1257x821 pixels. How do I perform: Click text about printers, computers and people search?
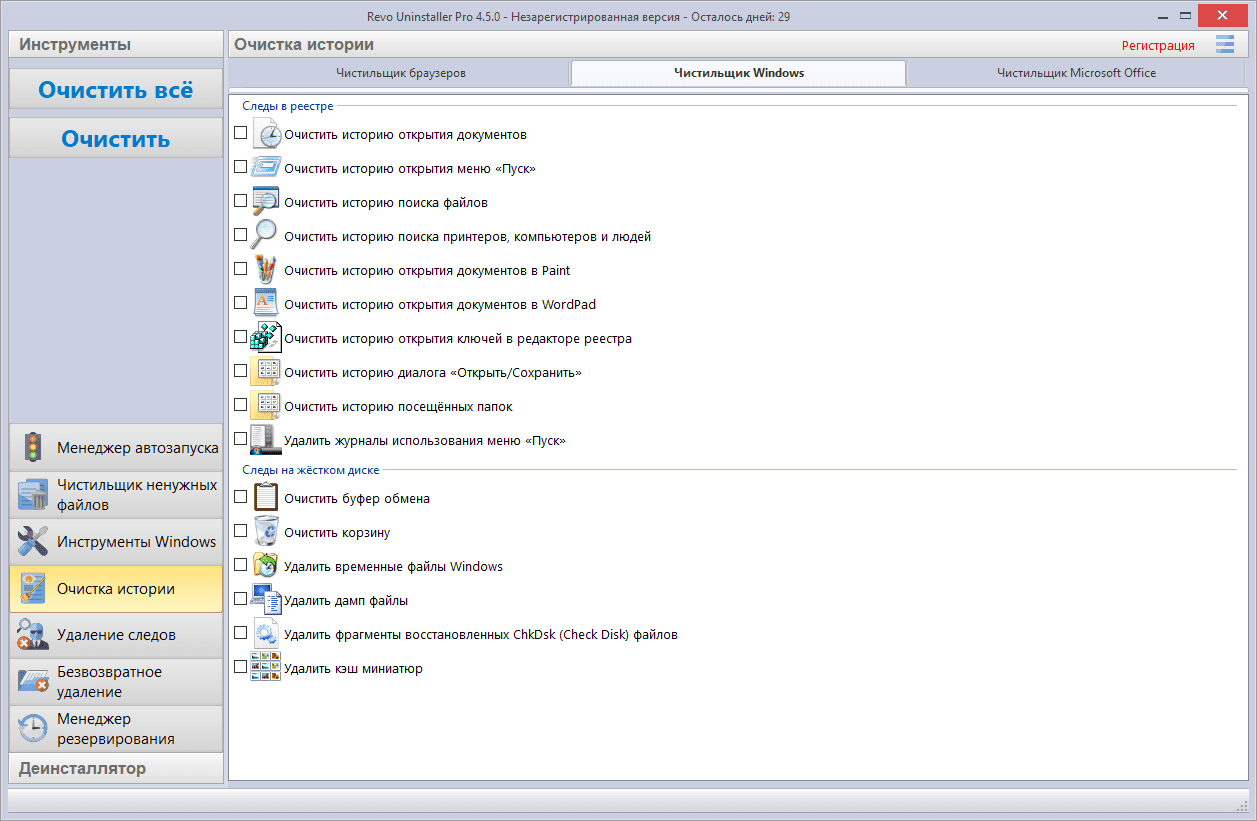coord(468,237)
